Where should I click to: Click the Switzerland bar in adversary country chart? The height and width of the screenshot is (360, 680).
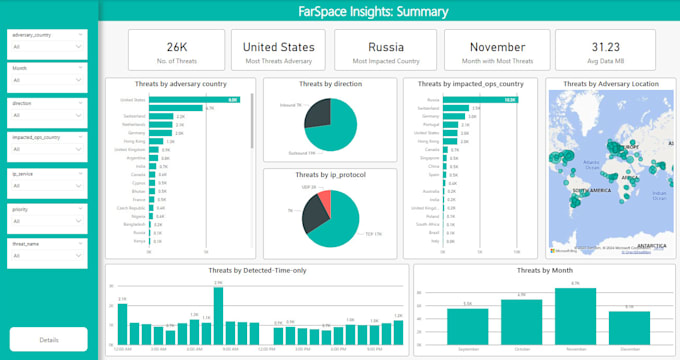click(161, 116)
